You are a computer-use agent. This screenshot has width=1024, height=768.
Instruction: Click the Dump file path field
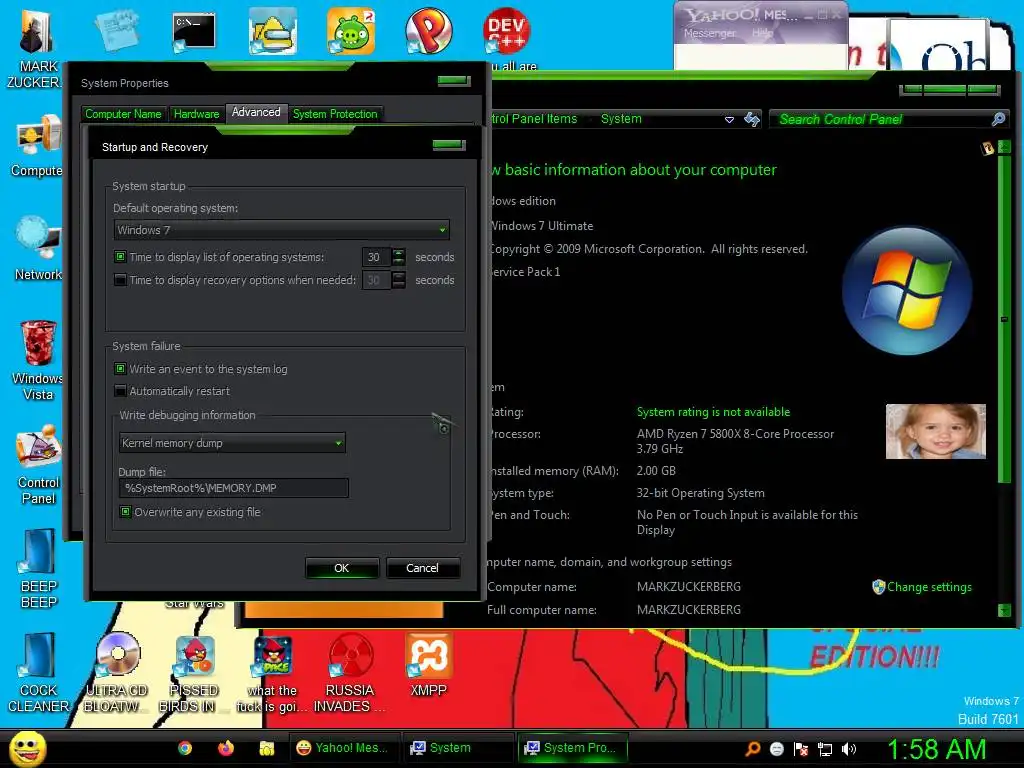click(x=234, y=488)
